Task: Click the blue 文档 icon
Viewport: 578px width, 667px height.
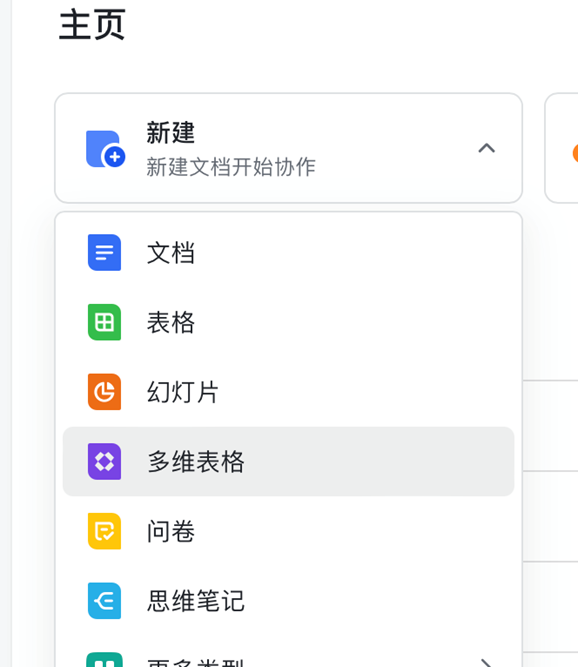Action: [x=104, y=252]
